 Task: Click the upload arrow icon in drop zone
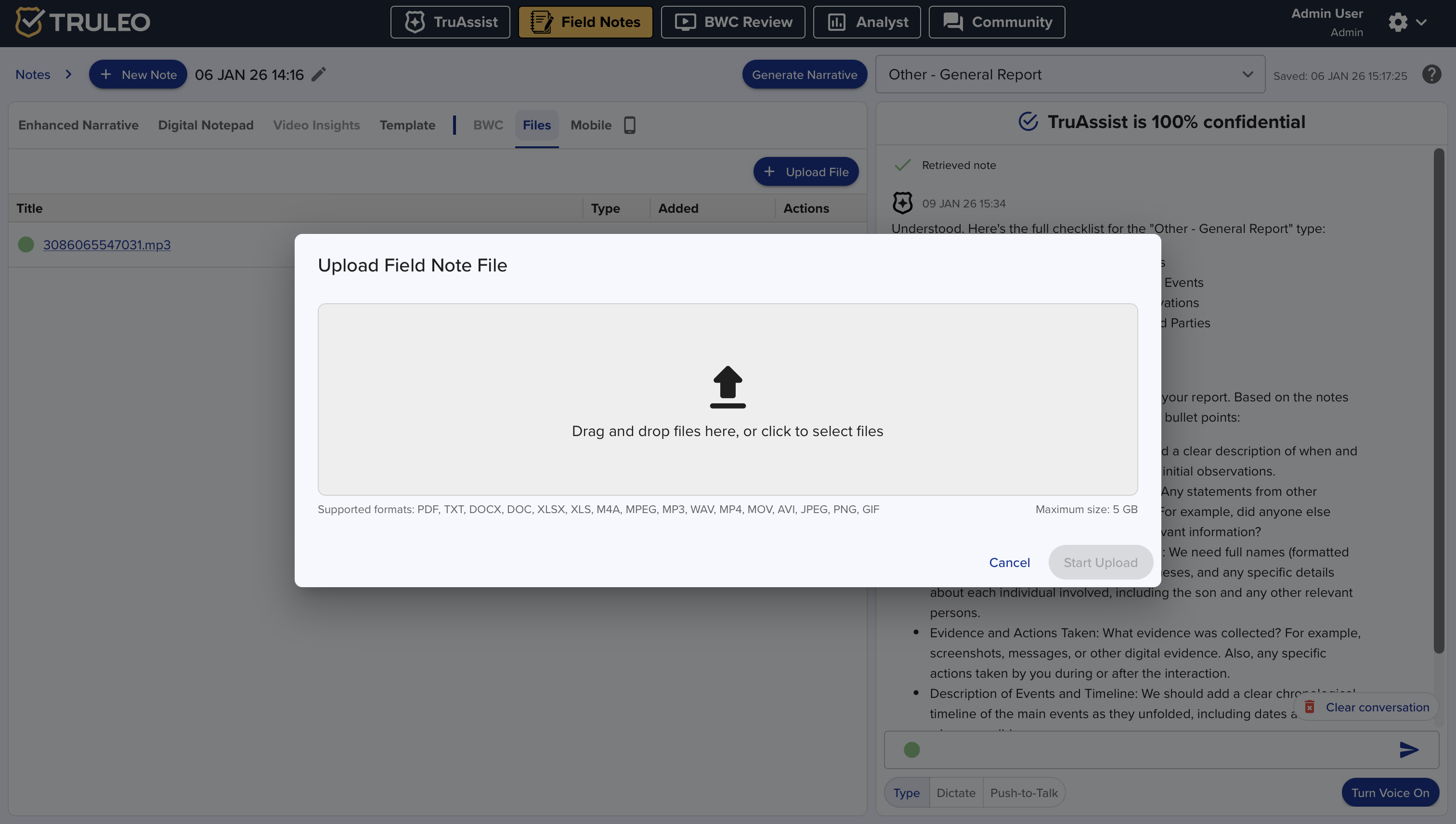pyautogui.click(x=728, y=386)
